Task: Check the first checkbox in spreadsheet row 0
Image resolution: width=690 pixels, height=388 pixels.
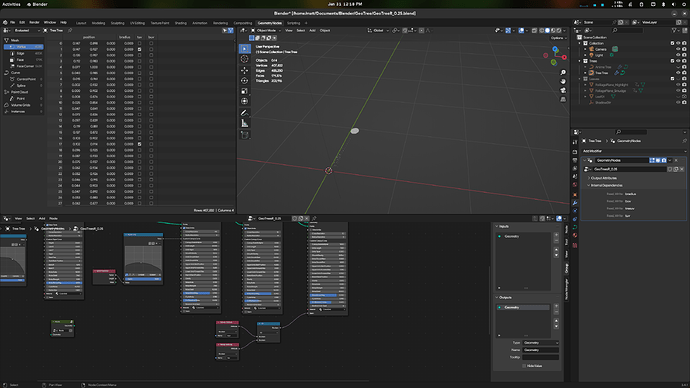Action: [139, 44]
